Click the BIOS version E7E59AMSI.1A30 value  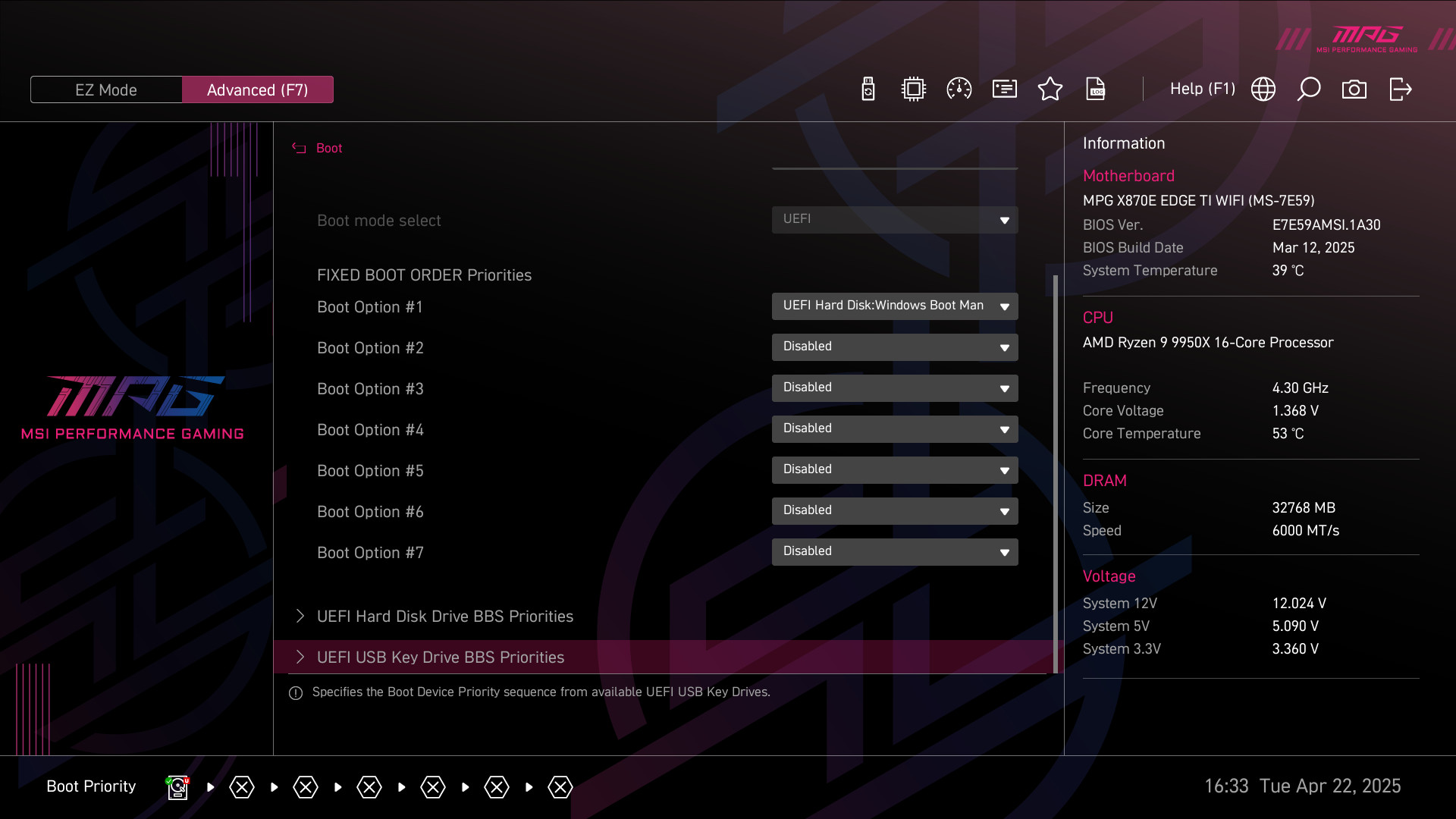coord(1326,225)
